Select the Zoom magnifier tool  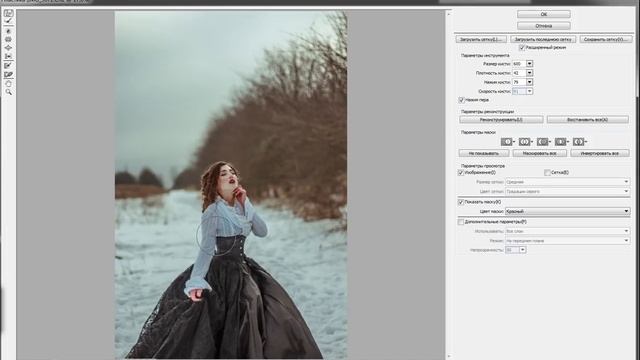point(8,92)
